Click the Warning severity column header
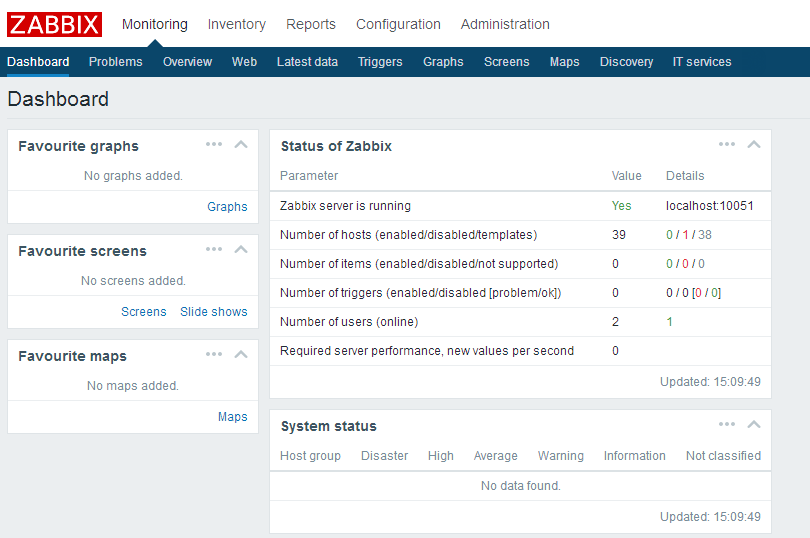 coord(560,456)
